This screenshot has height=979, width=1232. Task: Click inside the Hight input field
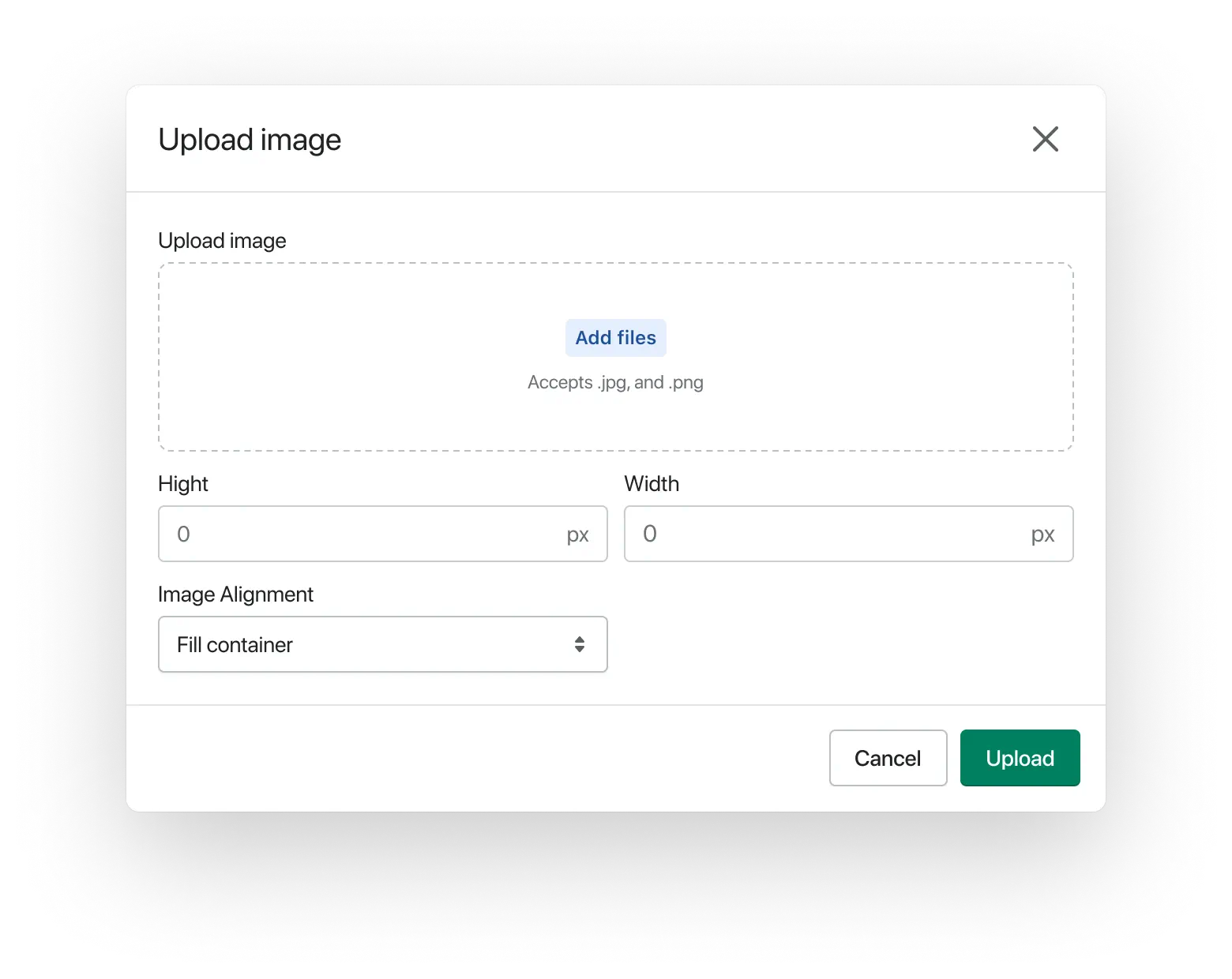[383, 534]
